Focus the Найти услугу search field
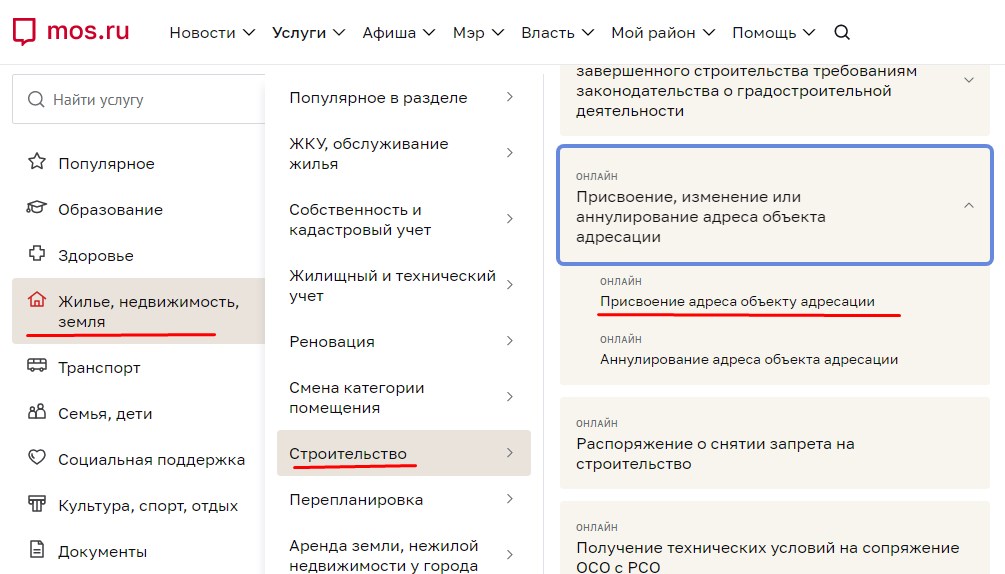The image size is (1005, 574). point(139,99)
